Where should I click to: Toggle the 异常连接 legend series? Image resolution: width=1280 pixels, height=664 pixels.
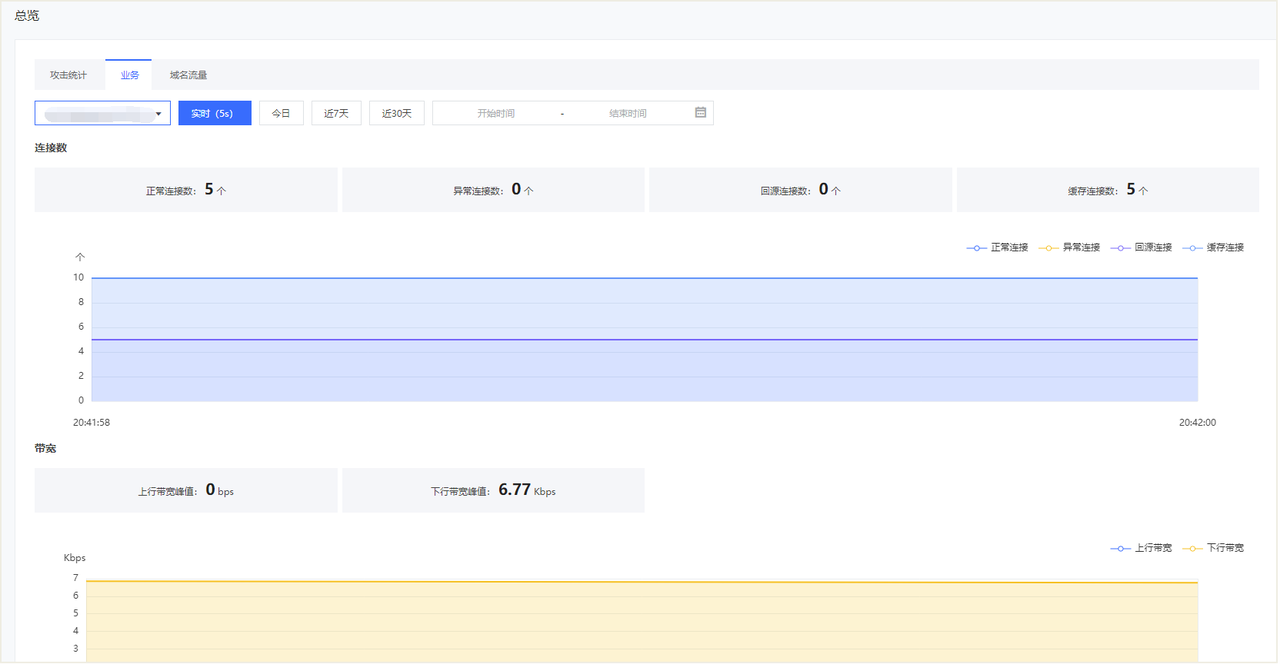point(1070,247)
